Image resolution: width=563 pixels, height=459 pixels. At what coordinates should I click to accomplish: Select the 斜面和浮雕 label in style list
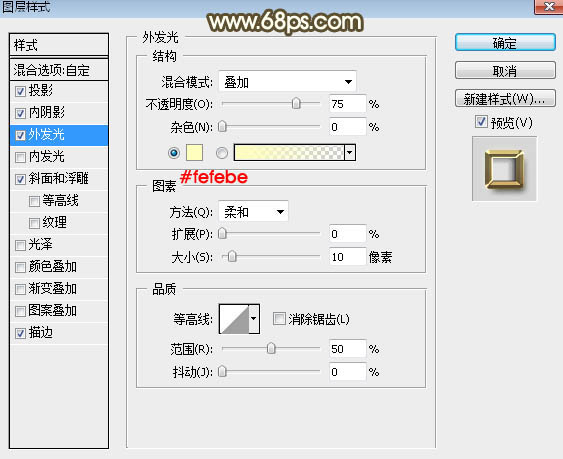point(59,178)
